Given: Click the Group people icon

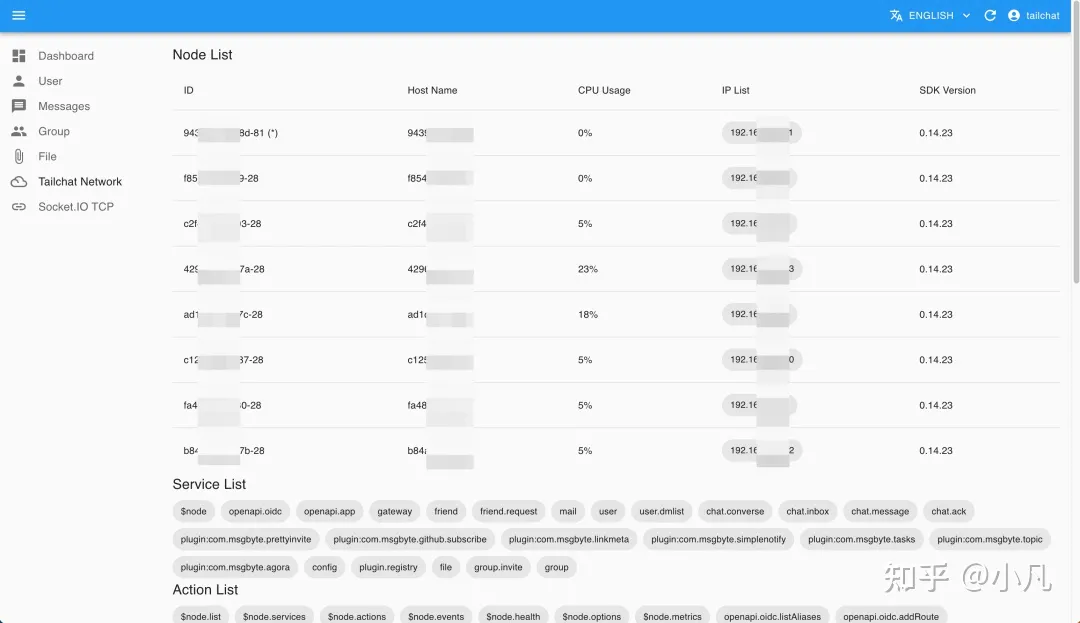Looking at the screenshot, I should (19, 131).
